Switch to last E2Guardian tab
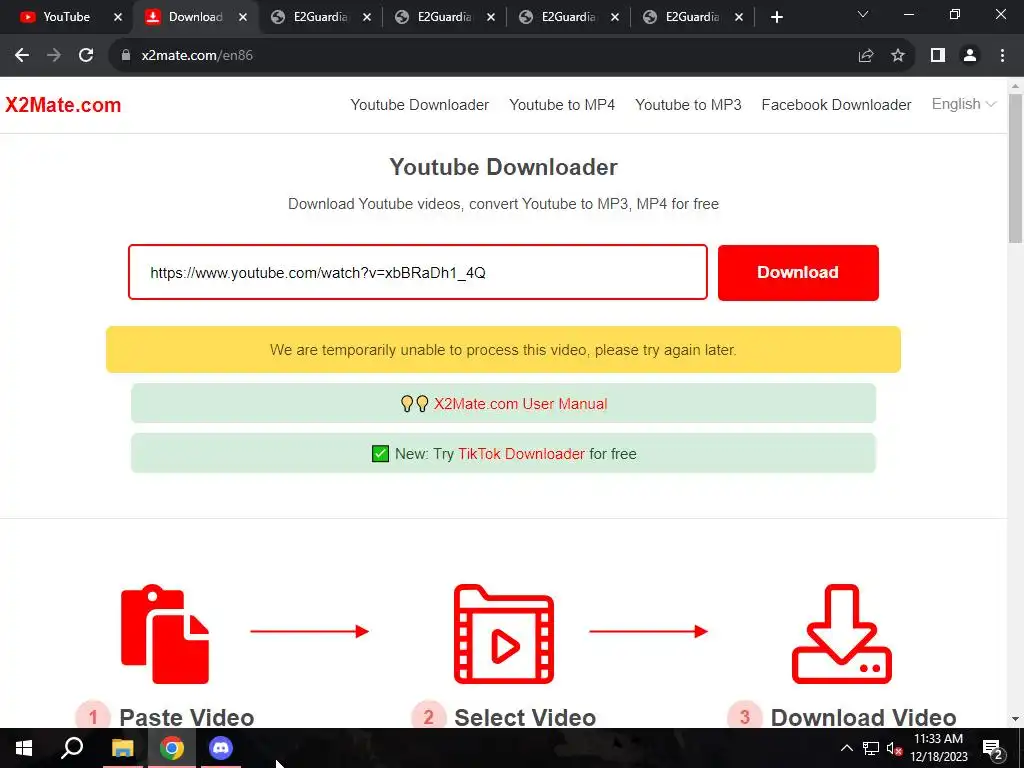Screen dimensions: 1024x768 tap(692, 17)
